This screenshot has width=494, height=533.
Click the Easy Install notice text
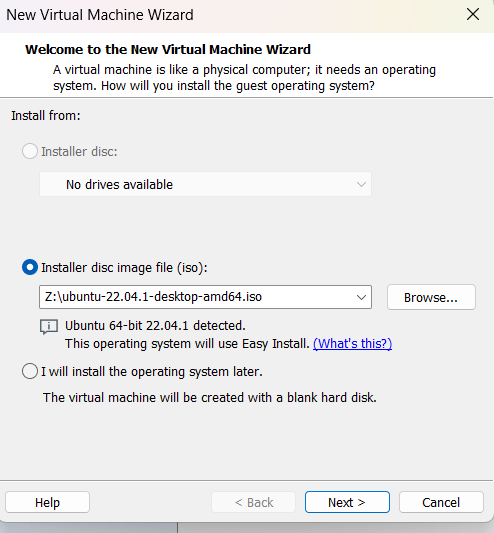[x=187, y=344]
